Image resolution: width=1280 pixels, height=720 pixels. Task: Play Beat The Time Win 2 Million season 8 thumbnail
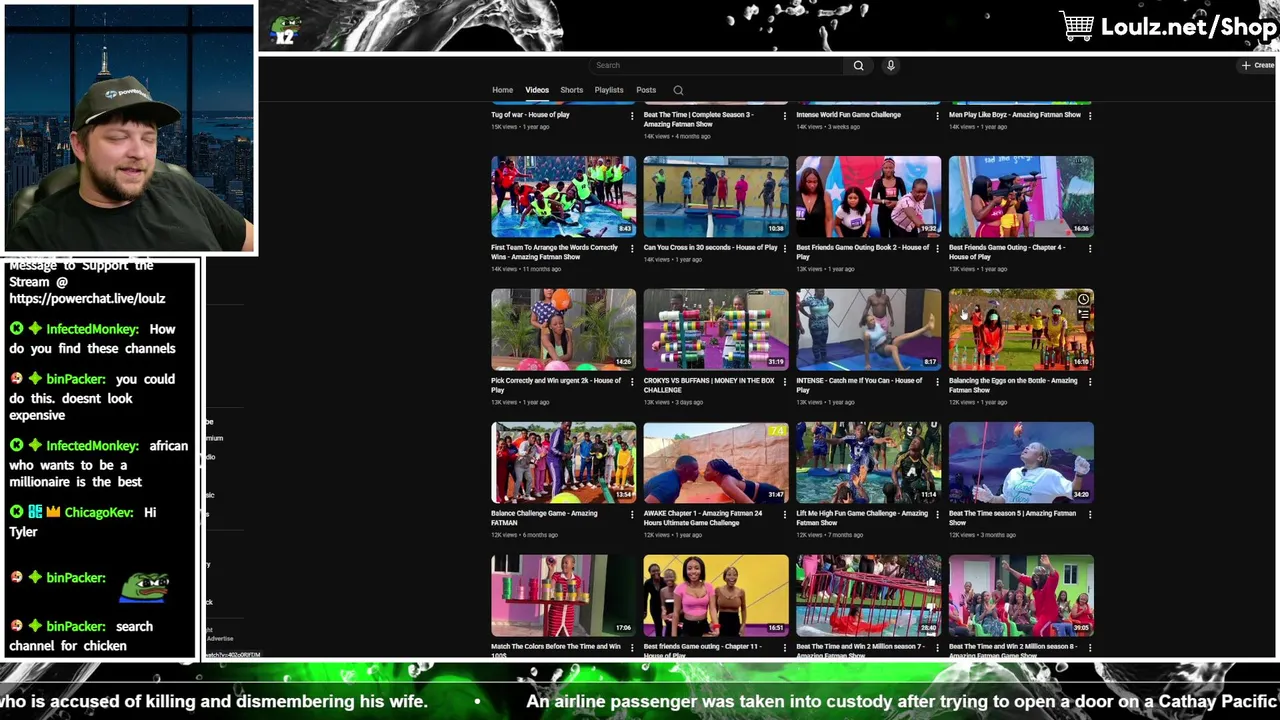pyautogui.click(x=1021, y=595)
